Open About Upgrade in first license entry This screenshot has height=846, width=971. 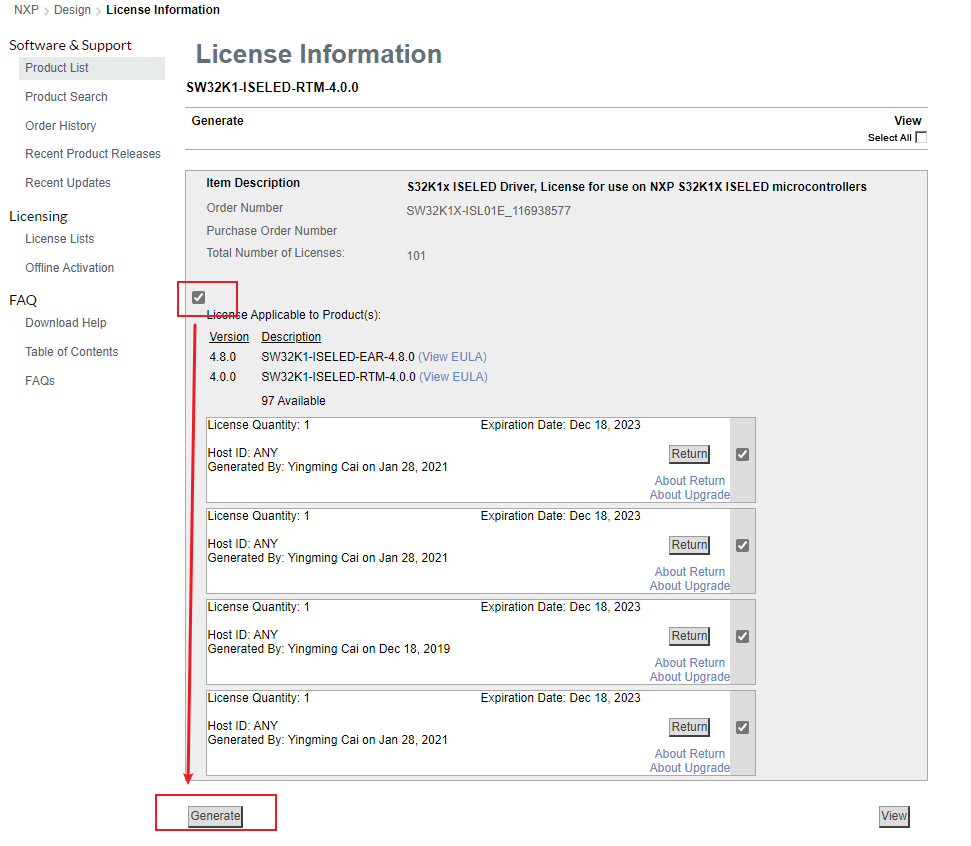(690, 495)
